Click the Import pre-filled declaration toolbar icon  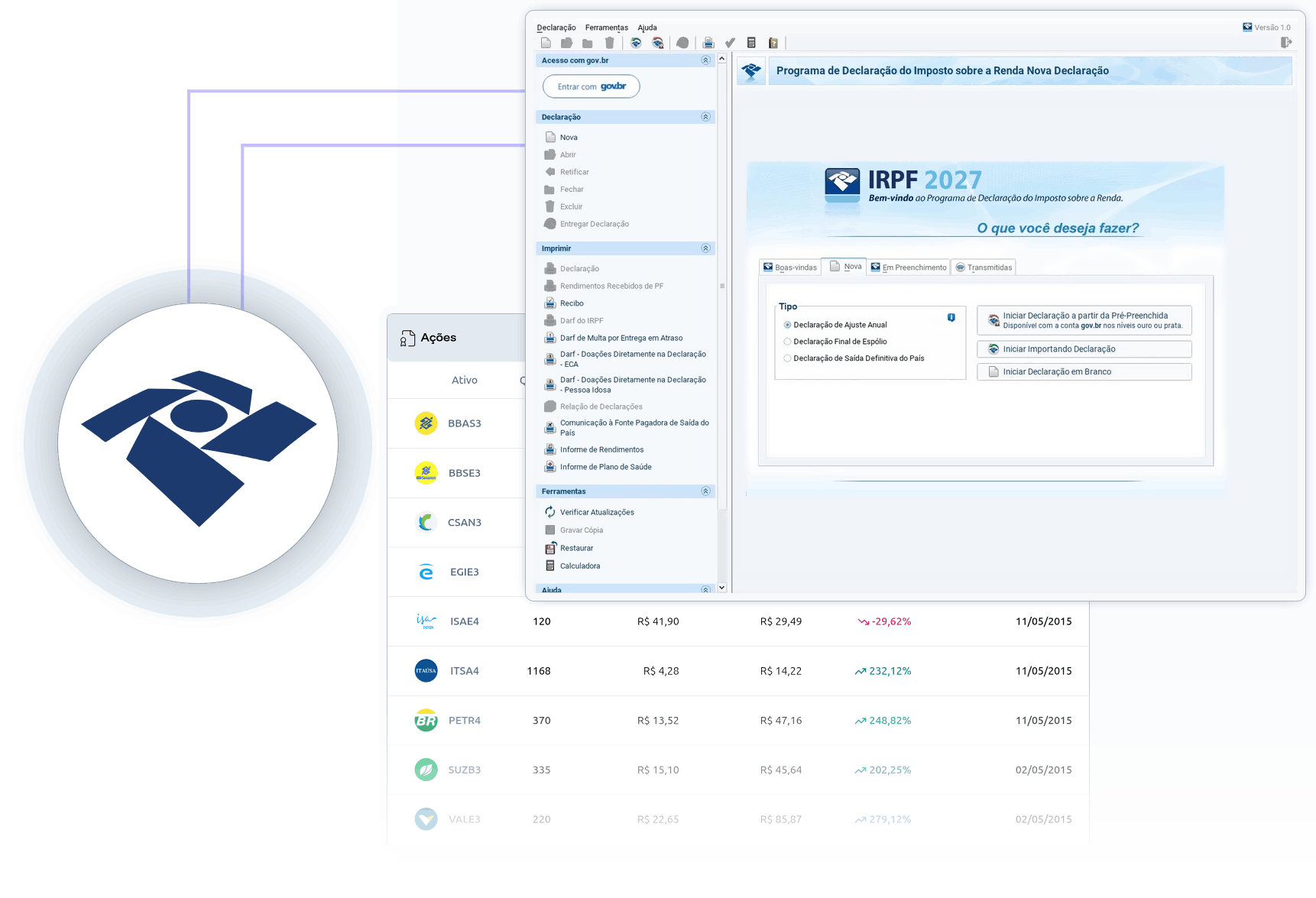click(657, 43)
